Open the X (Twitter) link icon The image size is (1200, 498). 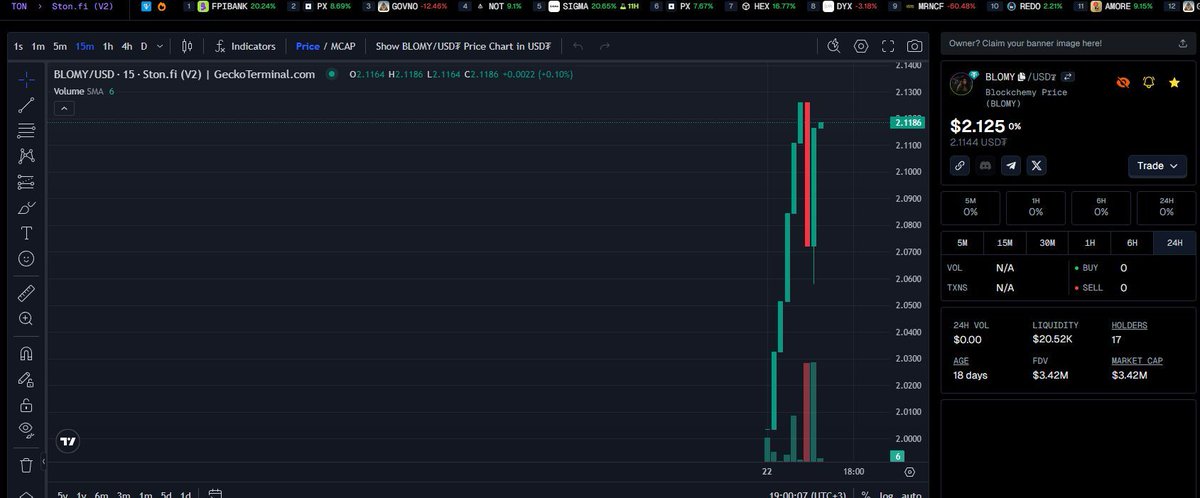tap(1037, 166)
